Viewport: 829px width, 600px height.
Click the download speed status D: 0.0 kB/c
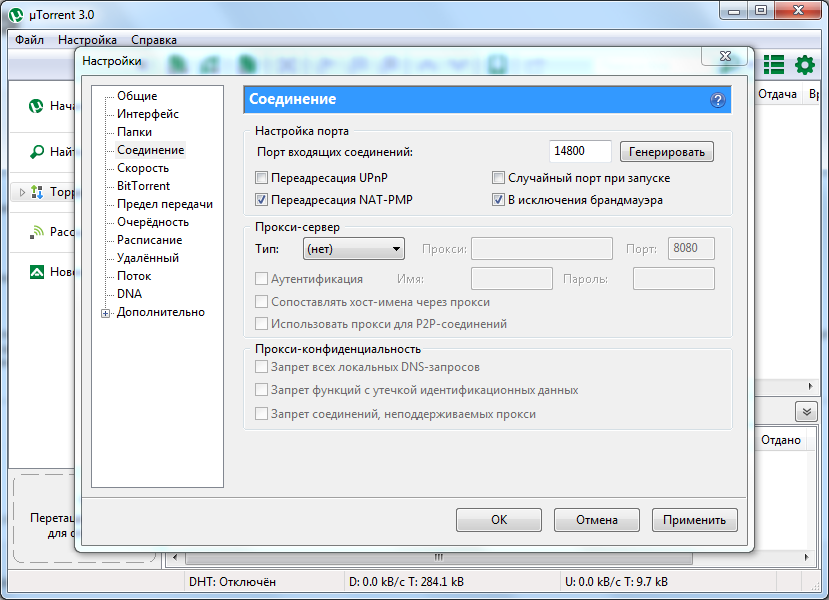click(406, 582)
